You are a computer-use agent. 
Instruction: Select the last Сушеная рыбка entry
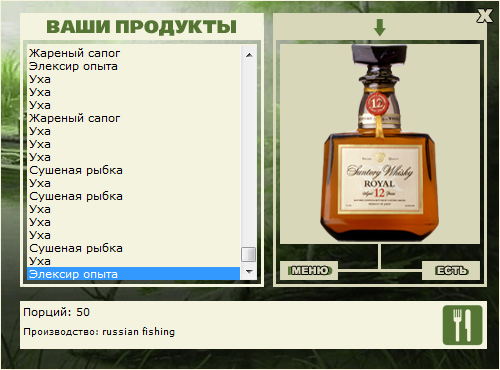133,248
